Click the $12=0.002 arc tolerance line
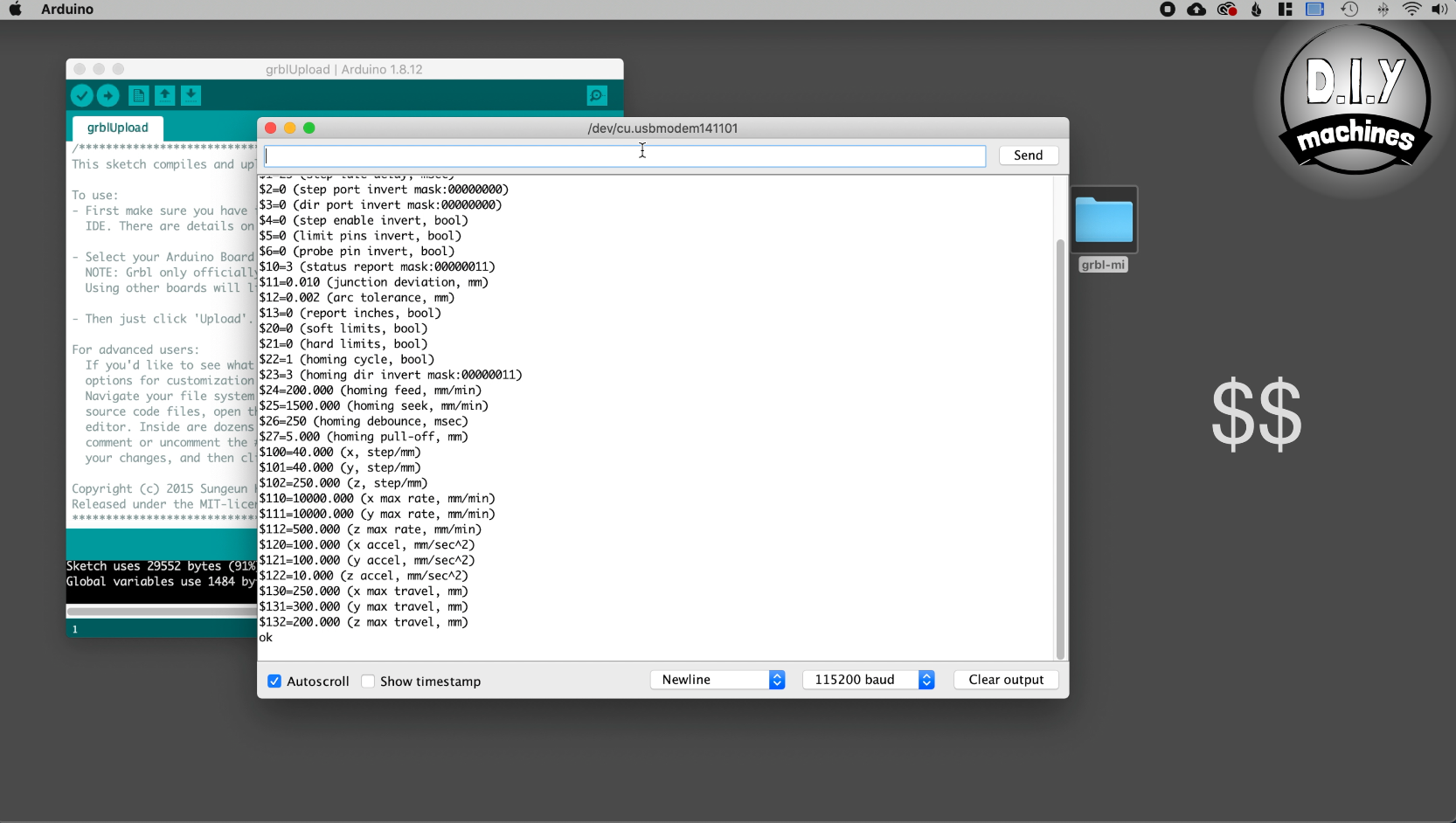1456x823 pixels. point(357,298)
